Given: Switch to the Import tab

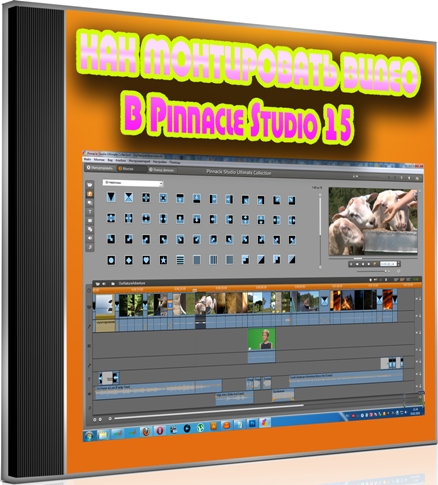Looking at the screenshot, I should point(100,168).
